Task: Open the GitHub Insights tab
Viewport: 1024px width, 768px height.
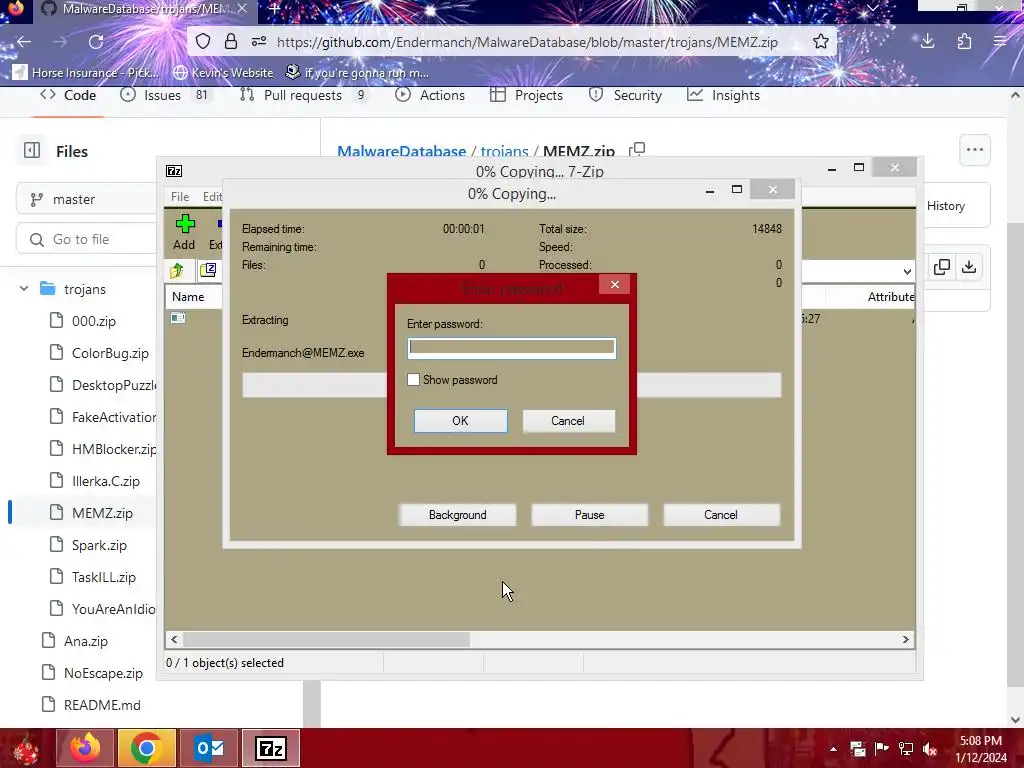Action: point(723,95)
